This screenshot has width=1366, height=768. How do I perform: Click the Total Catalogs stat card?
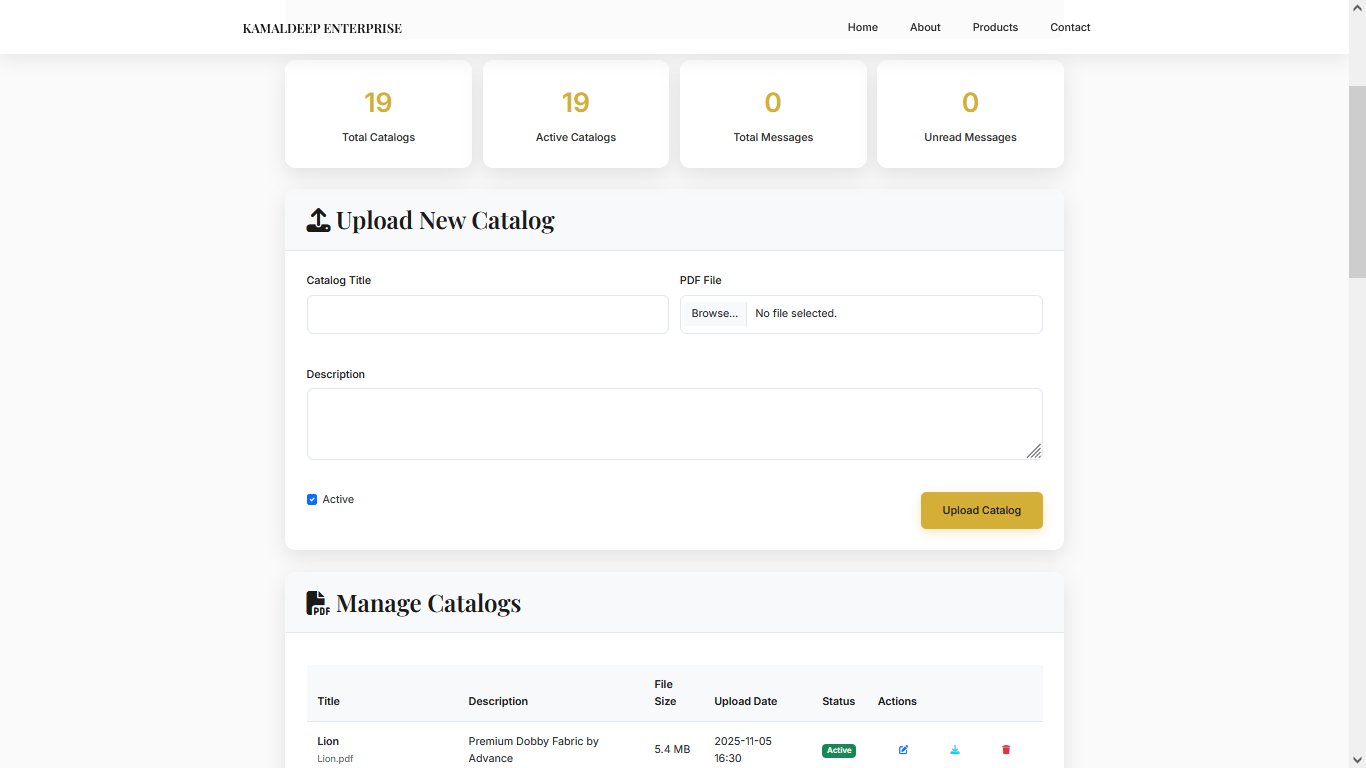378,114
